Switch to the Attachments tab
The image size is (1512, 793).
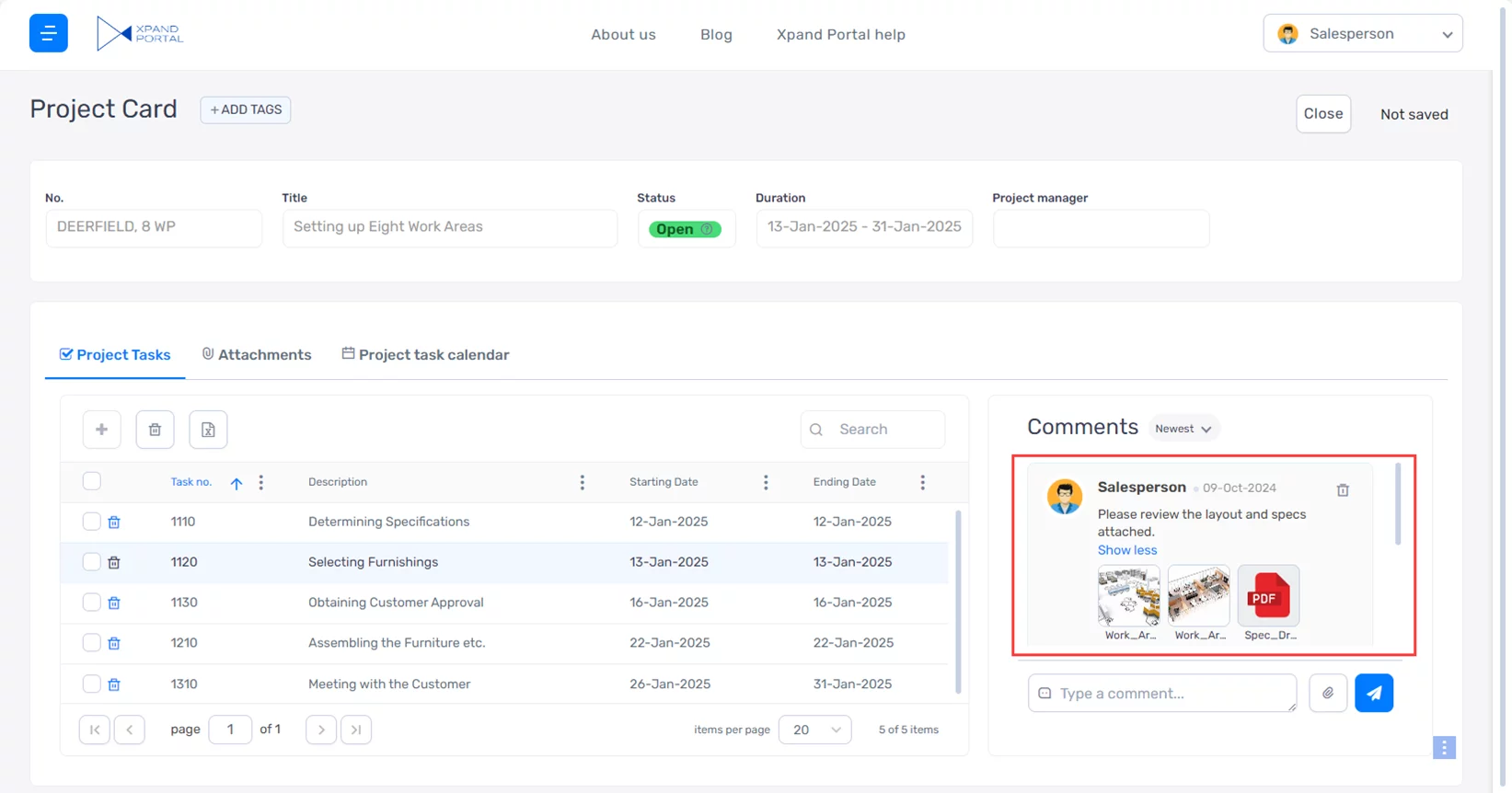(257, 355)
